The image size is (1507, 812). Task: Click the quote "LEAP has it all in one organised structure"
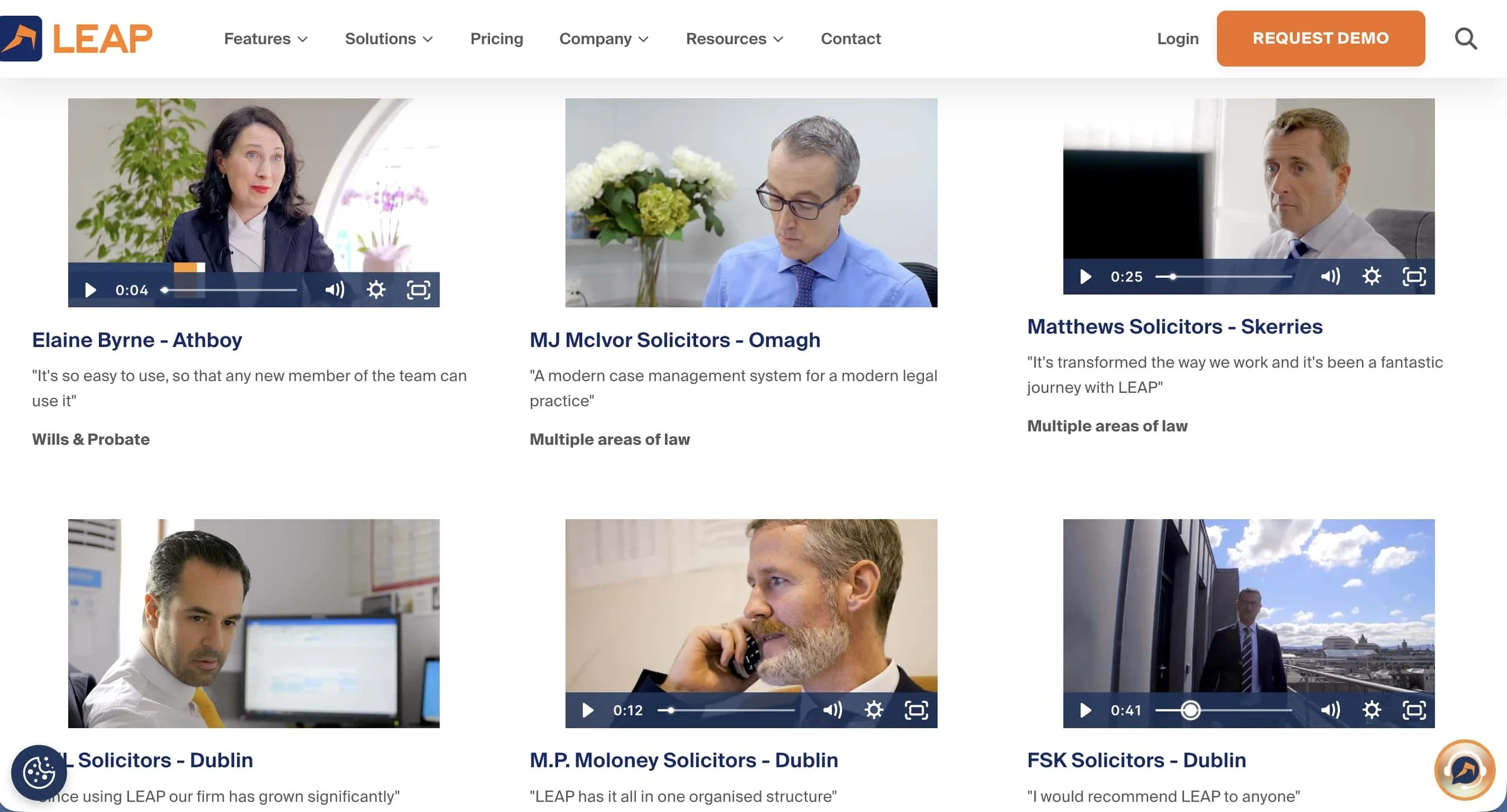[683, 796]
